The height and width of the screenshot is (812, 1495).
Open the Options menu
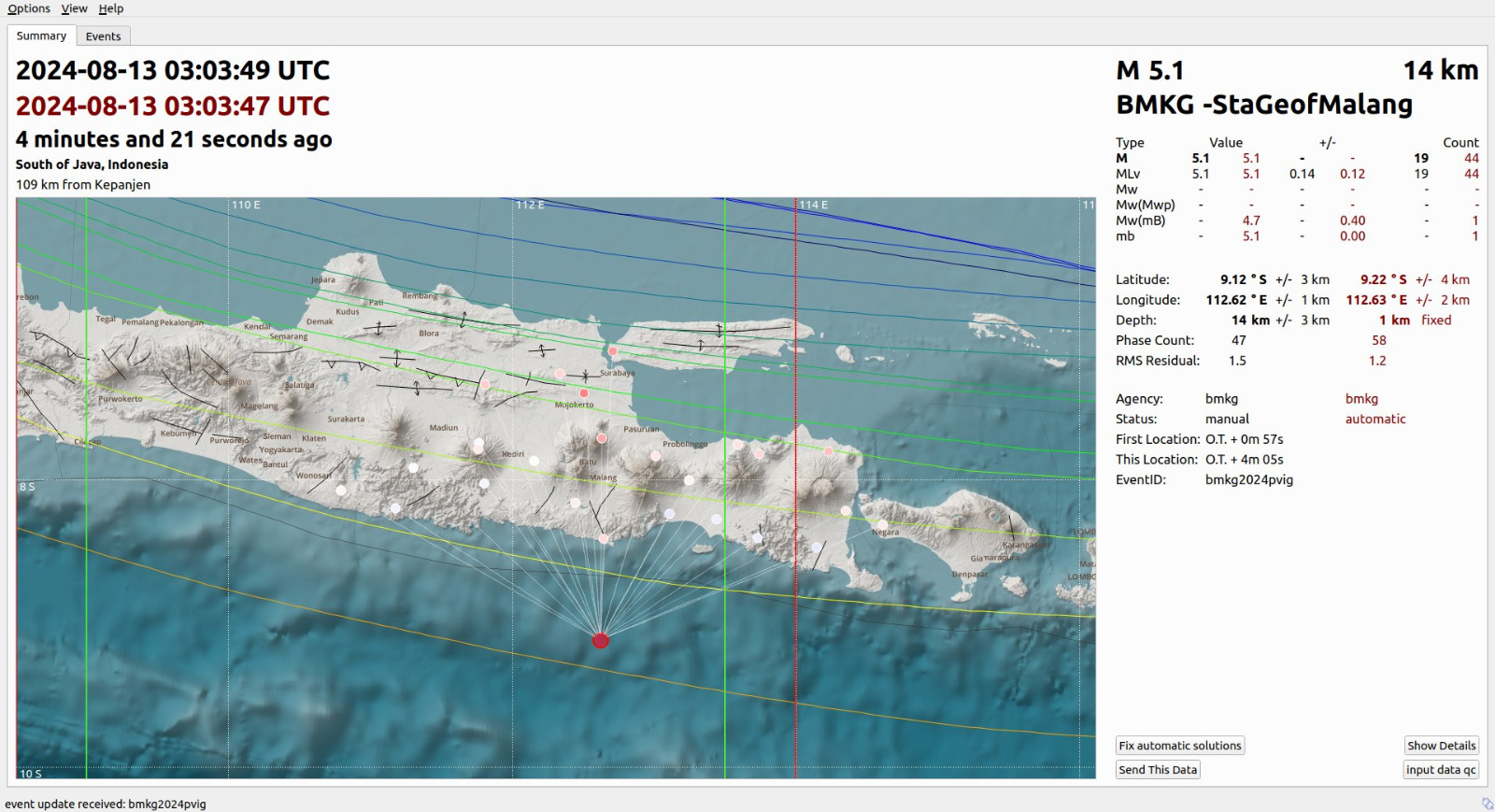coord(29,8)
